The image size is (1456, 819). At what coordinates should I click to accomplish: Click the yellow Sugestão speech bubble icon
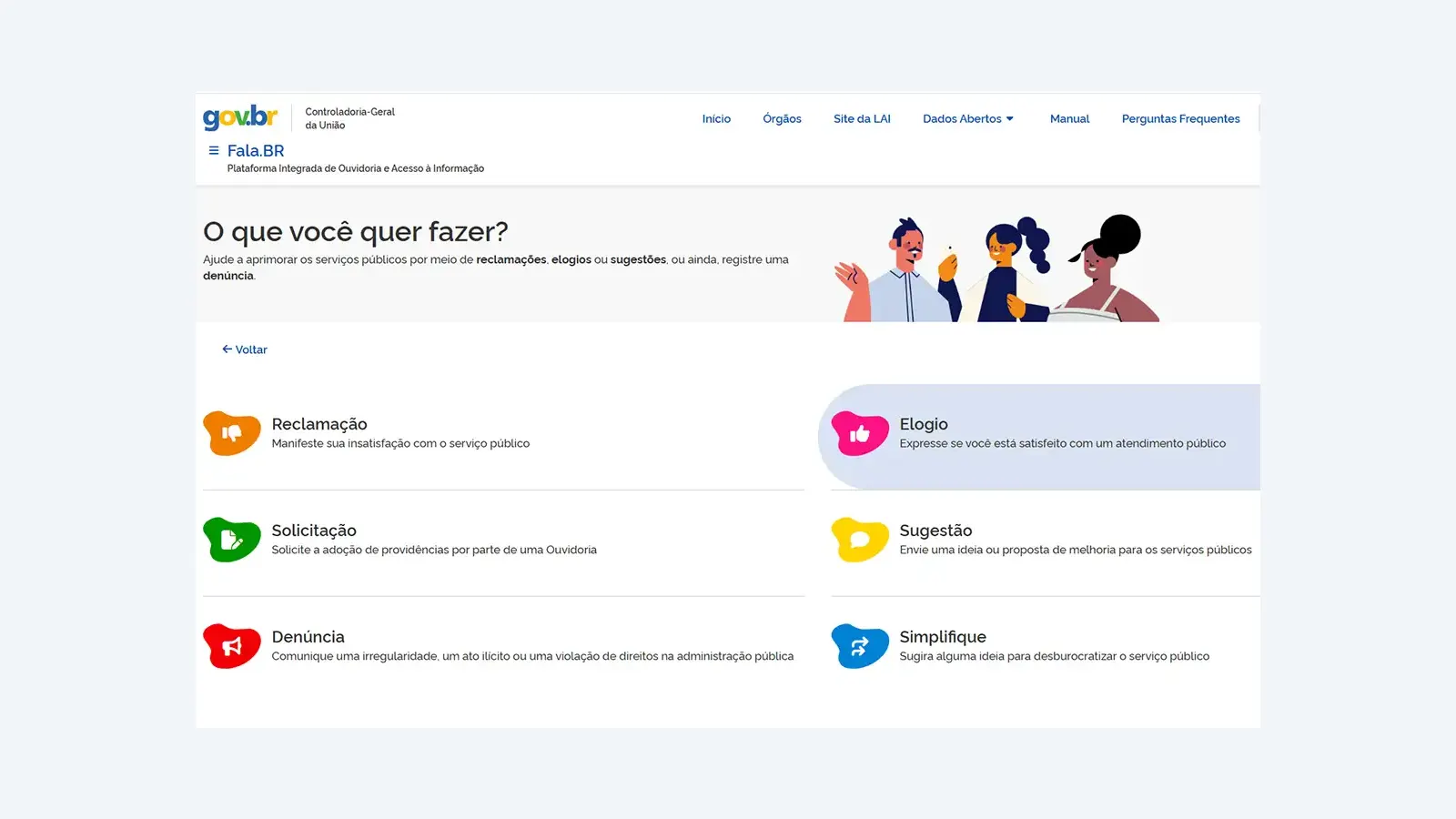[860, 540]
